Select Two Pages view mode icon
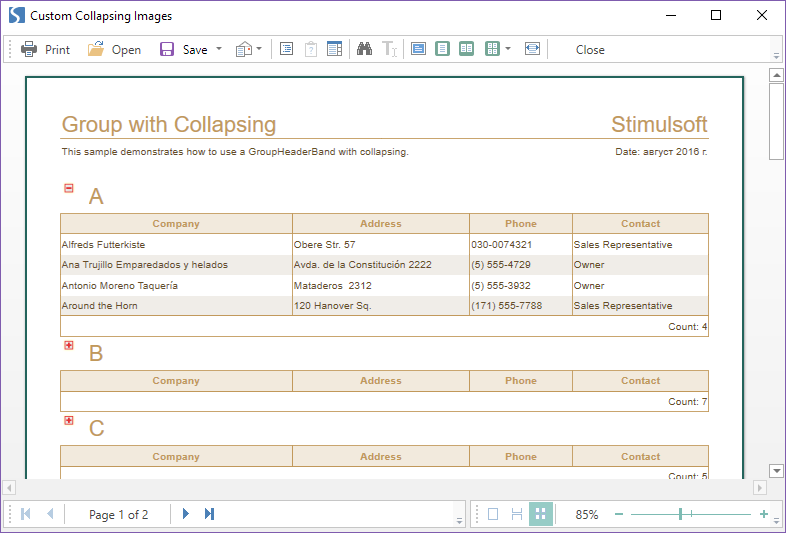Image resolution: width=786 pixels, height=533 pixels. pyautogui.click(x=466, y=49)
